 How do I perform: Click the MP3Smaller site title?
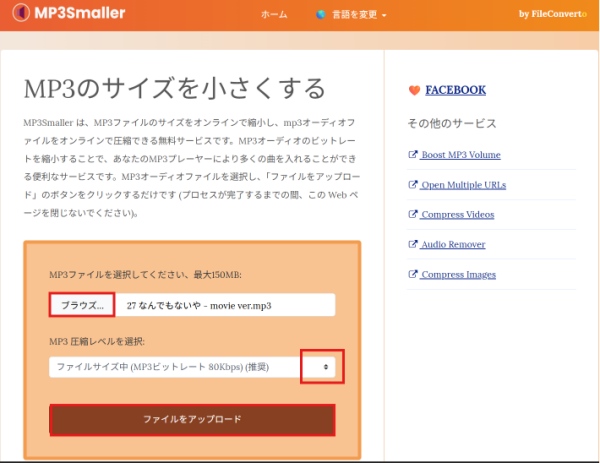(80, 13)
